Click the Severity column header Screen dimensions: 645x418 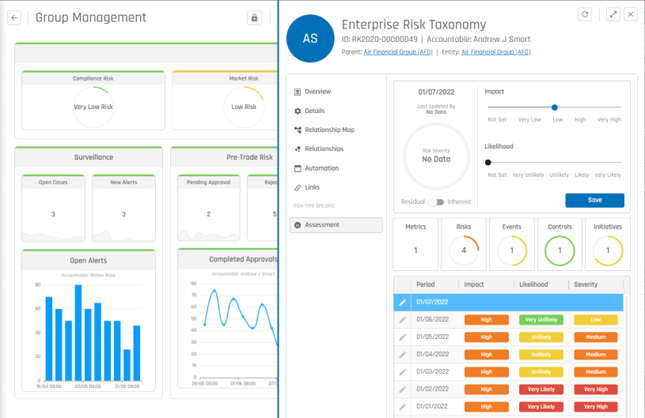point(586,285)
